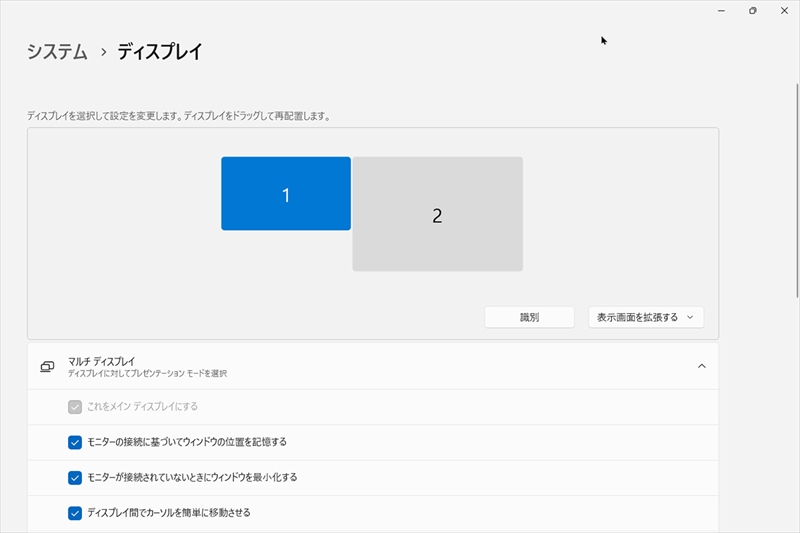Close the settings window

[x=784, y=11]
